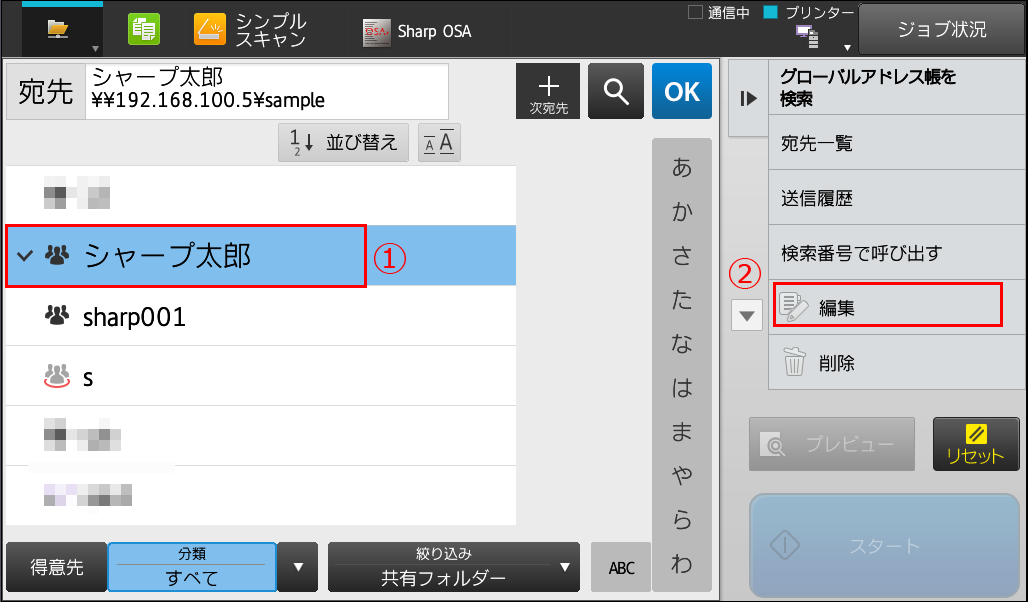Tap the green copy mode icon
The width and height of the screenshot is (1028, 602).
pos(144,30)
